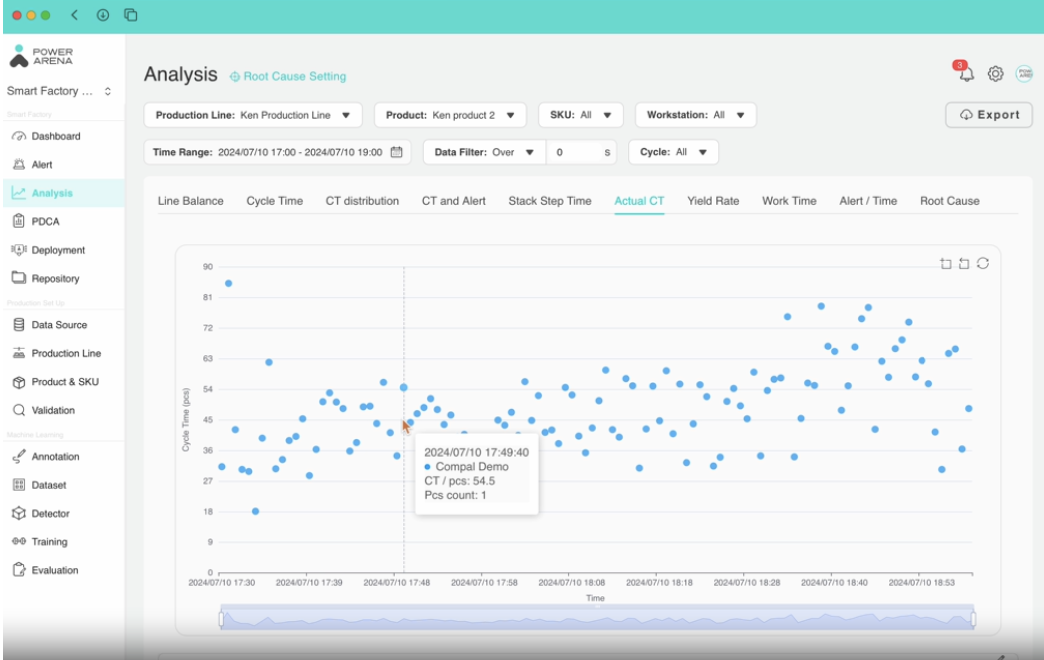Switch to Yield Rate tab
Image resolution: width=1044 pixels, height=660 pixels.
pos(713,201)
